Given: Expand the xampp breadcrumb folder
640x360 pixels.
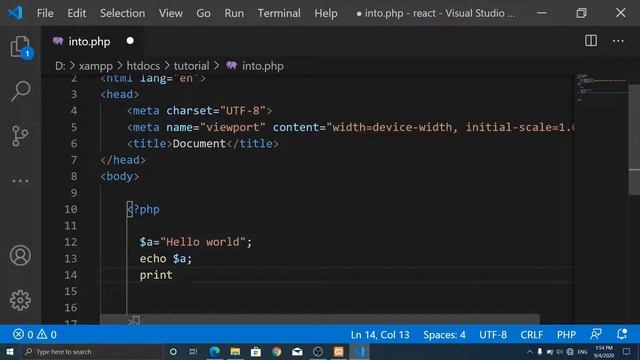Looking at the screenshot, I should click(x=96, y=66).
